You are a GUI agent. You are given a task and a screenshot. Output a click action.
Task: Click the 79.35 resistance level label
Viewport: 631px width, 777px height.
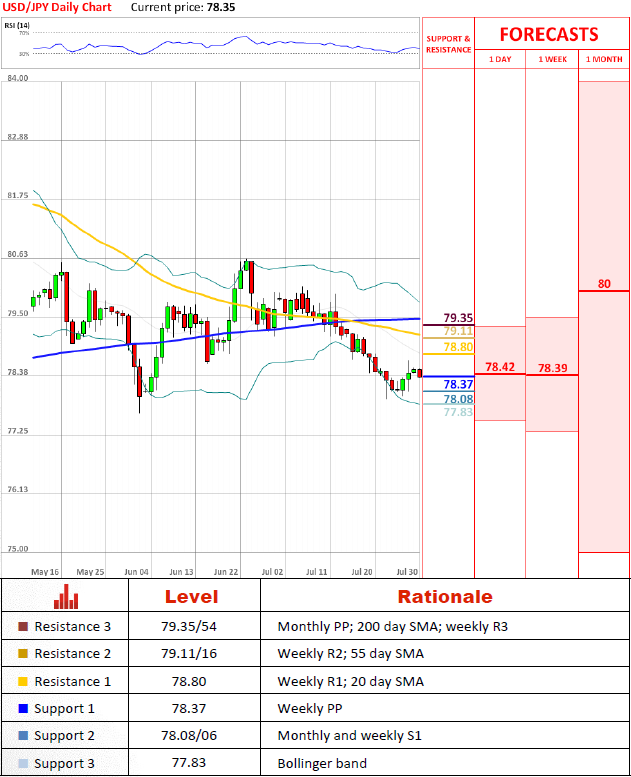coord(458,318)
